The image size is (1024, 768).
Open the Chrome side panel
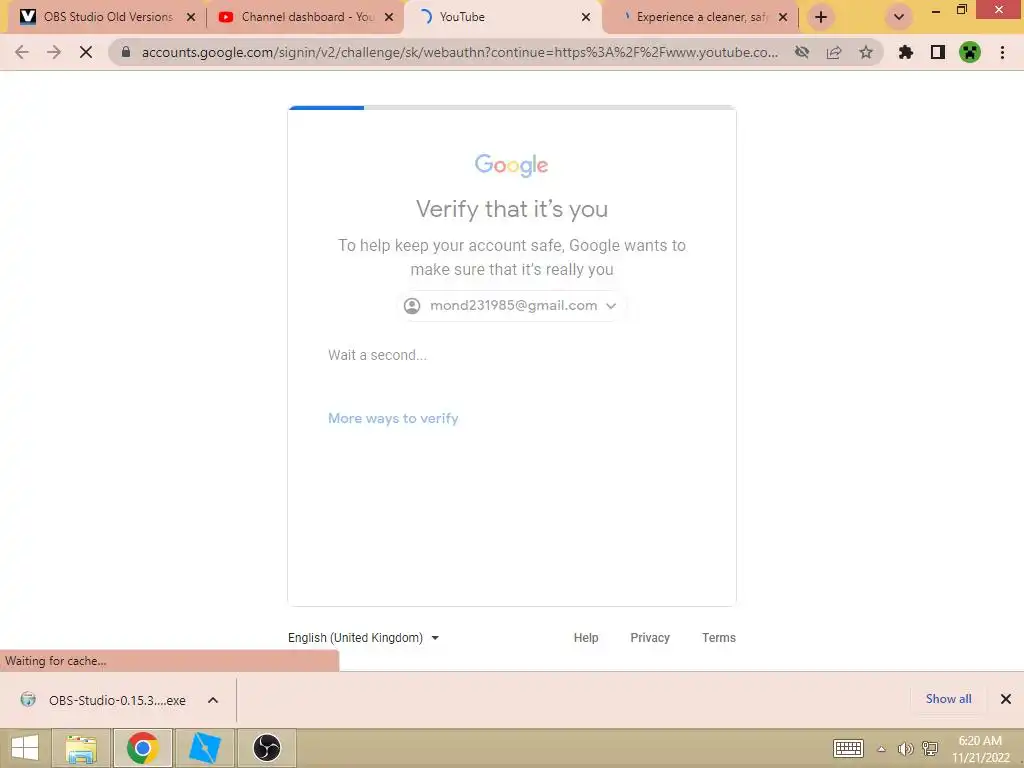938,52
